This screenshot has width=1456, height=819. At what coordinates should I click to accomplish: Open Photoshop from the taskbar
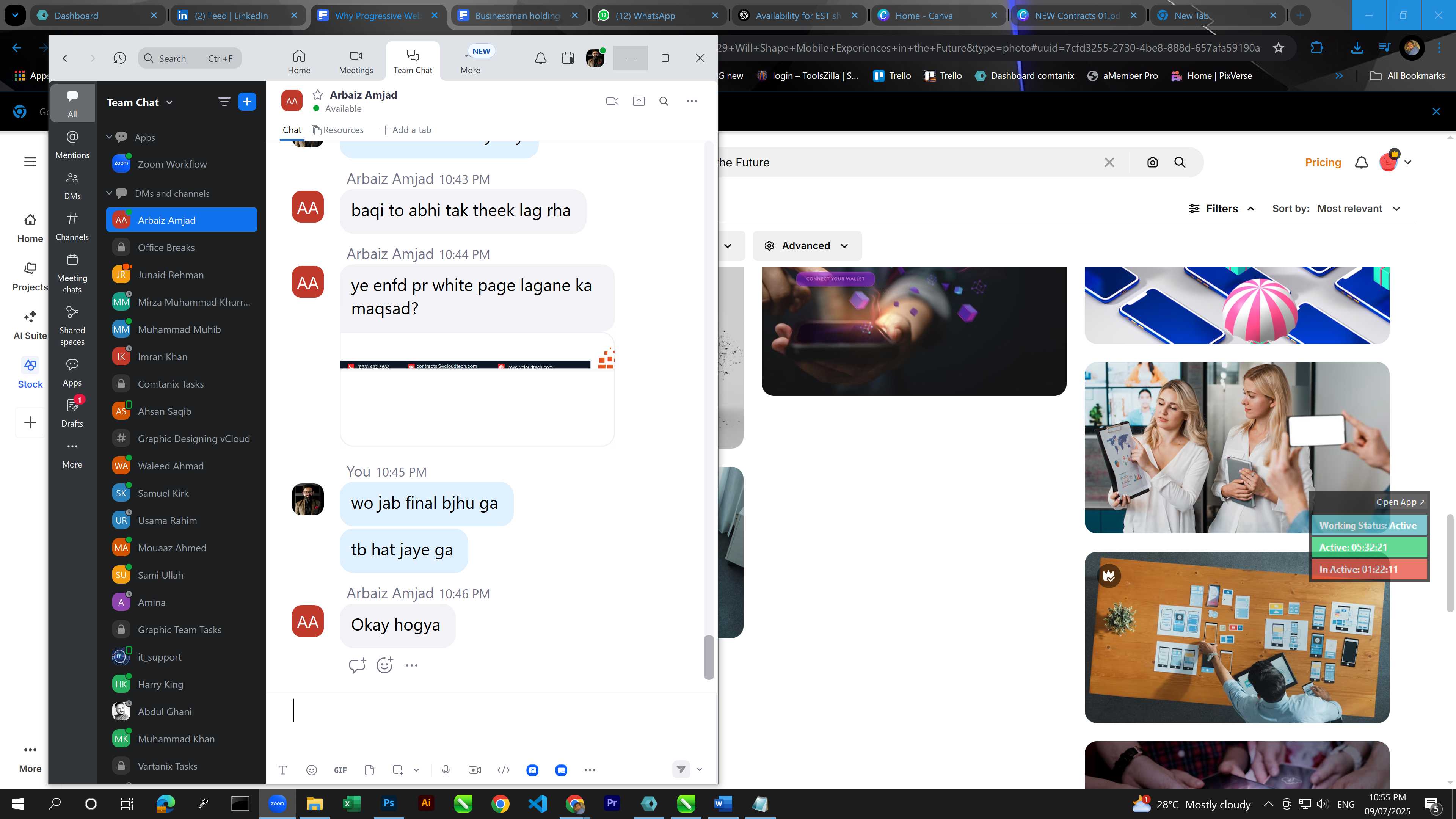click(389, 804)
